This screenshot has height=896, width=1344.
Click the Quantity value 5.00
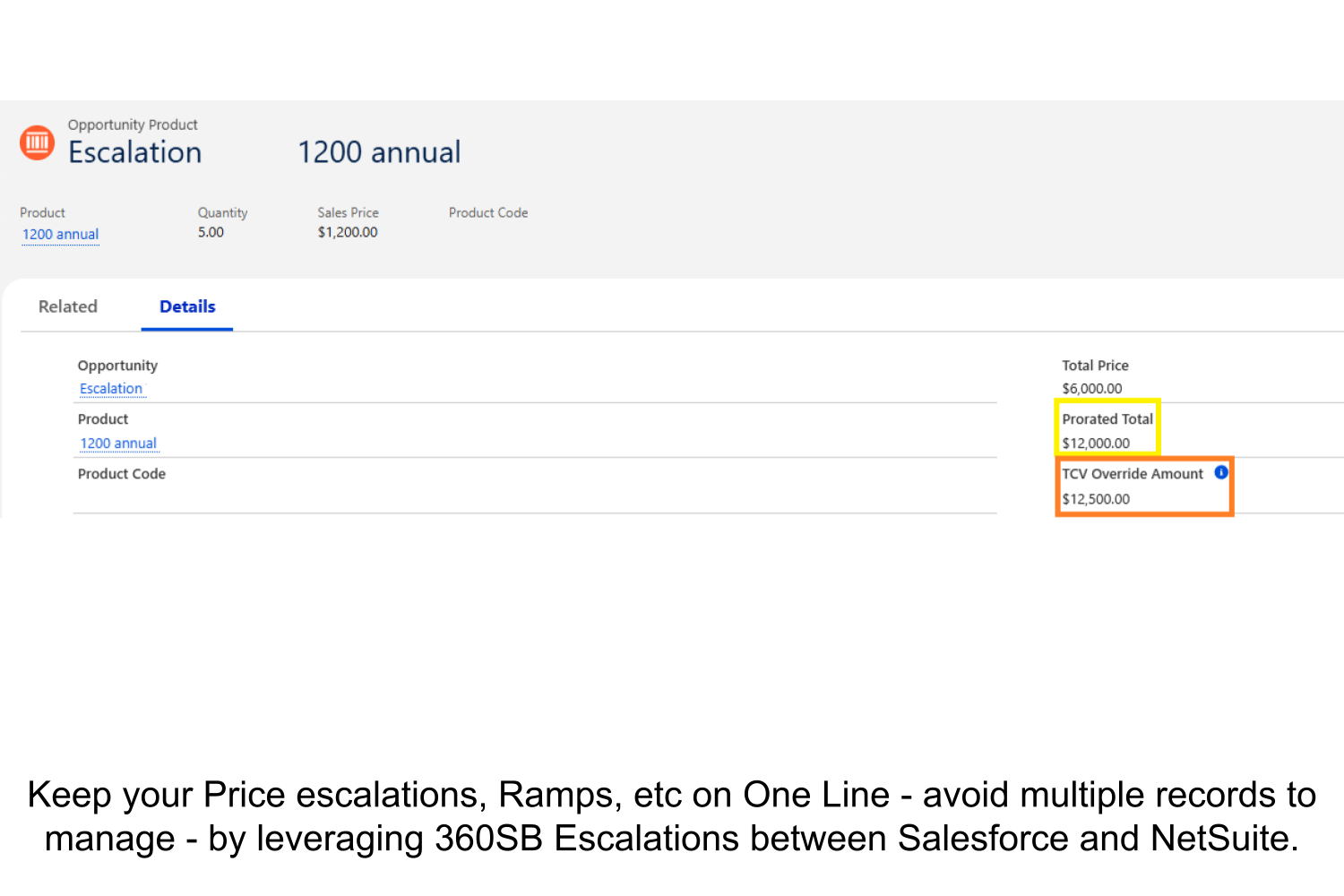(x=211, y=232)
